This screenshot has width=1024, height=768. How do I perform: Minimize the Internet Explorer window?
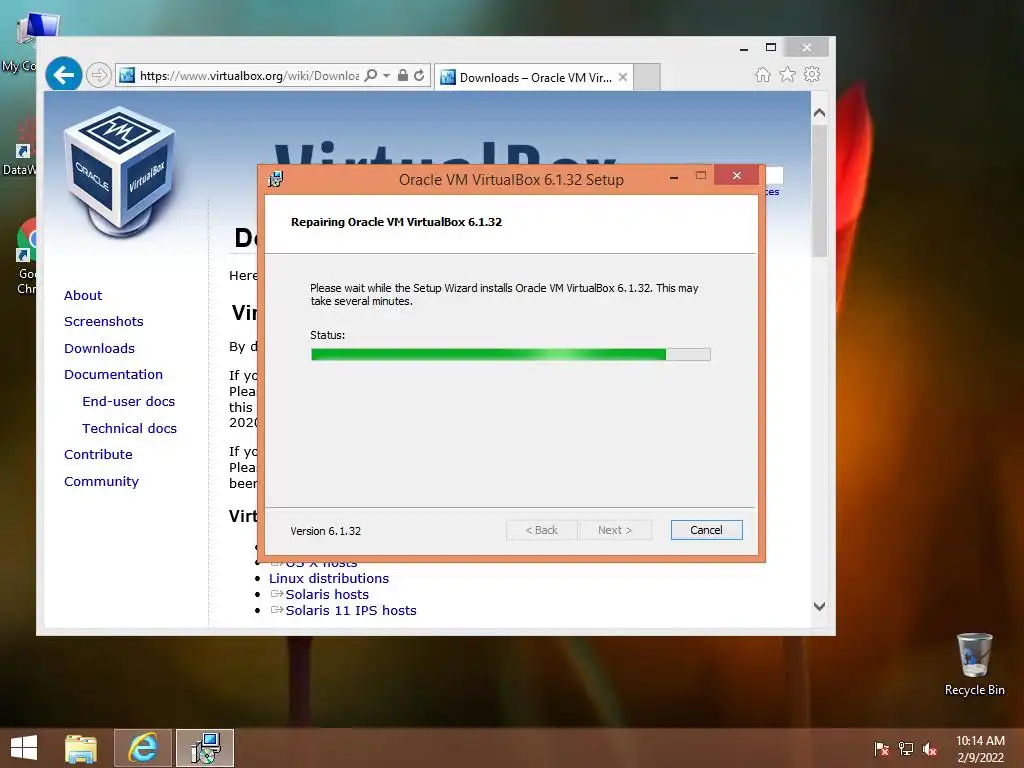pyautogui.click(x=744, y=48)
